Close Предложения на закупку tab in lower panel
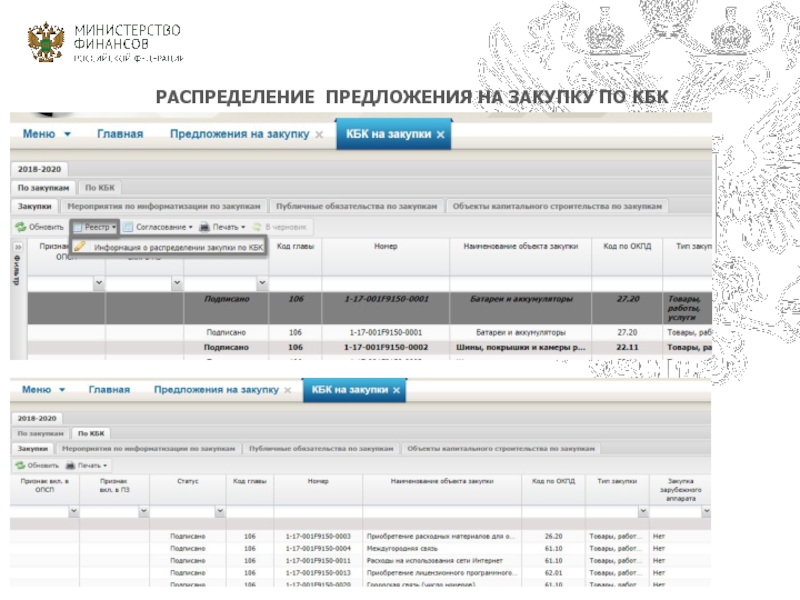800x600 pixels. 288,390
